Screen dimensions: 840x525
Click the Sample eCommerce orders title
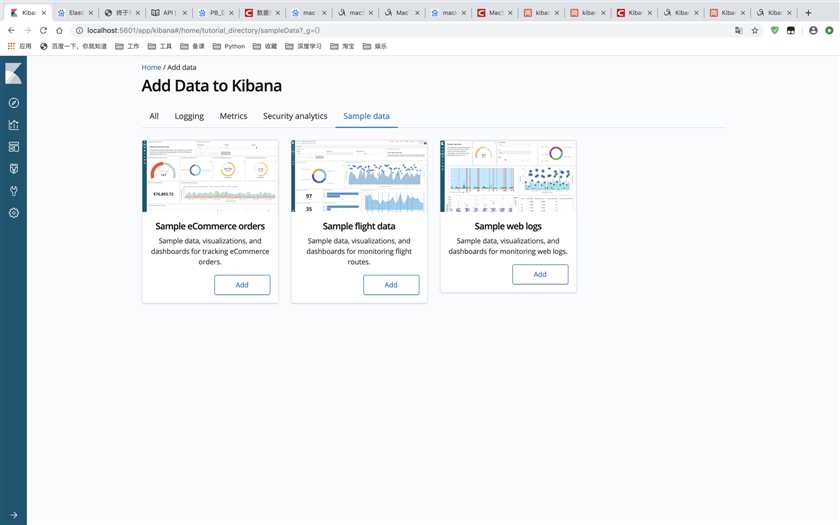210,226
